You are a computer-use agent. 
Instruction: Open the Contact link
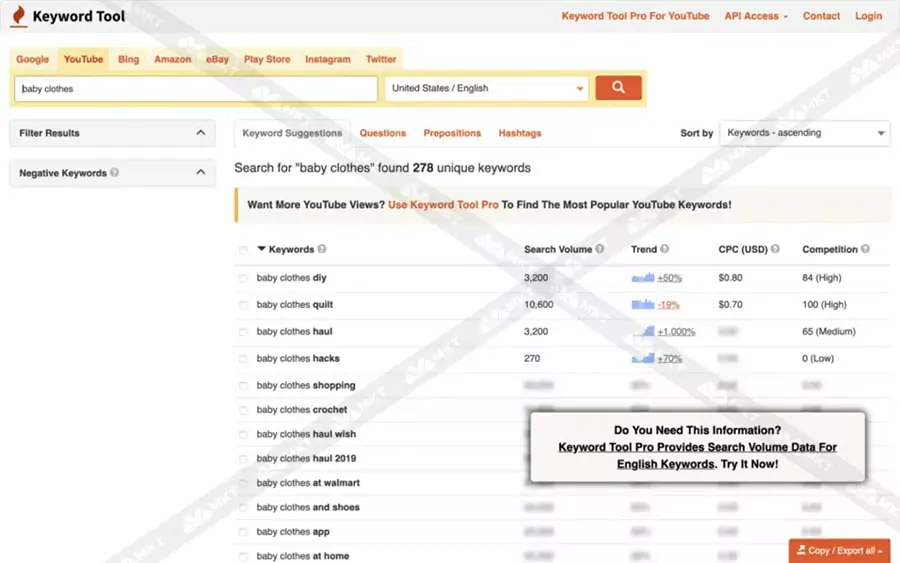[821, 16]
